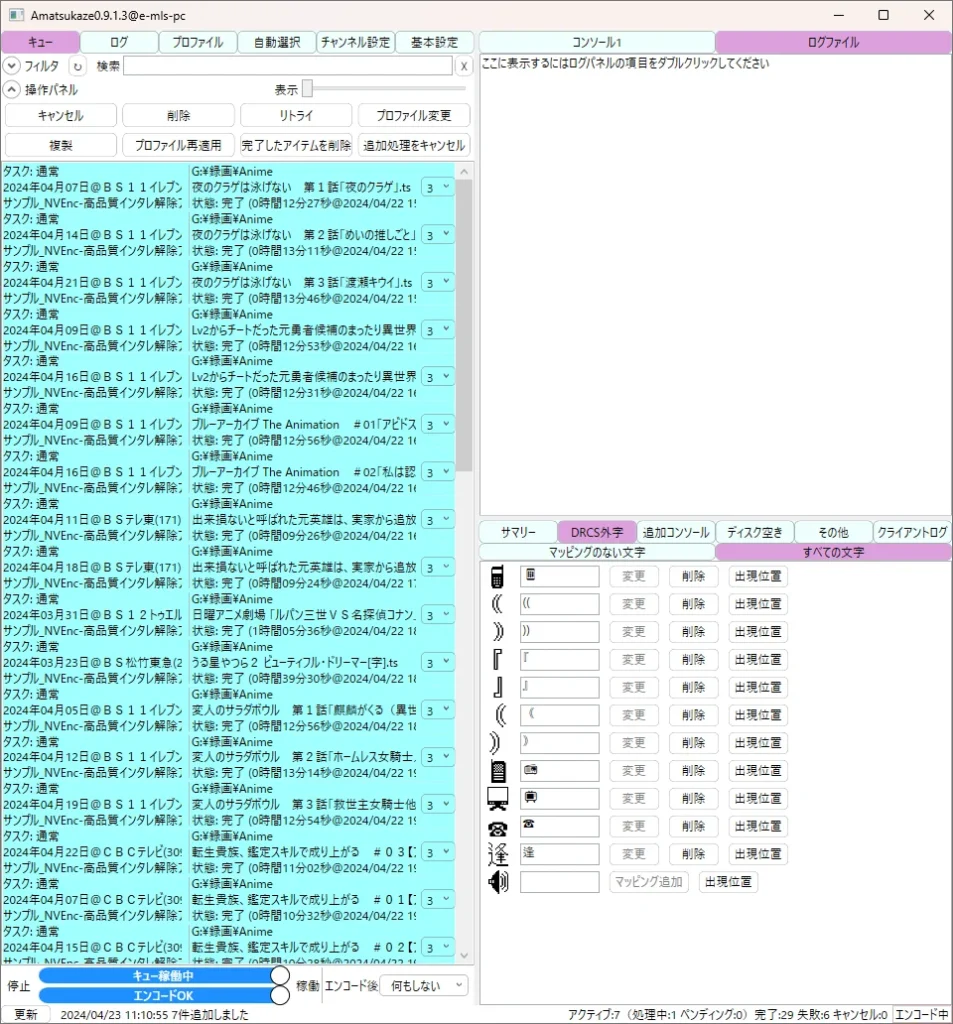Click the filter refresh icon beside フィルタ
Image resolution: width=953 pixels, height=1024 pixels.
pyautogui.click(x=77, y=66)
